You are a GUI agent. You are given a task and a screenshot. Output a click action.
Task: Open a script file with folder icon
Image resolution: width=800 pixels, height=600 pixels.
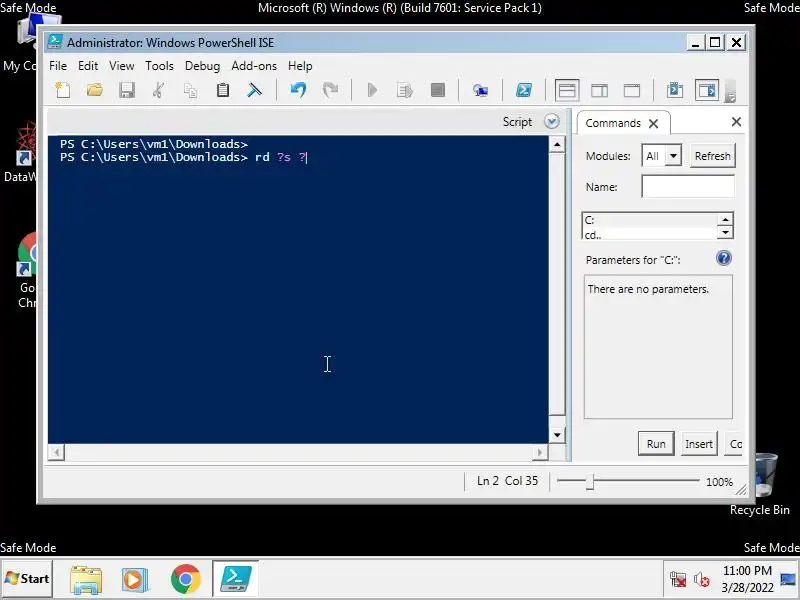click(95, 90)
